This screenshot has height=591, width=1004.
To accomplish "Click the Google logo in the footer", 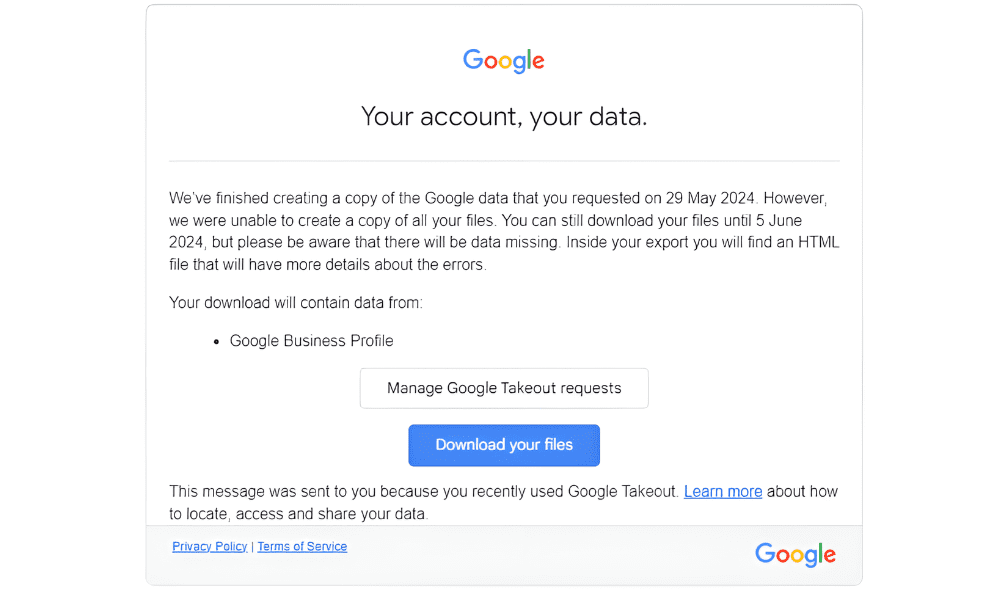I will tap(795, 554).
